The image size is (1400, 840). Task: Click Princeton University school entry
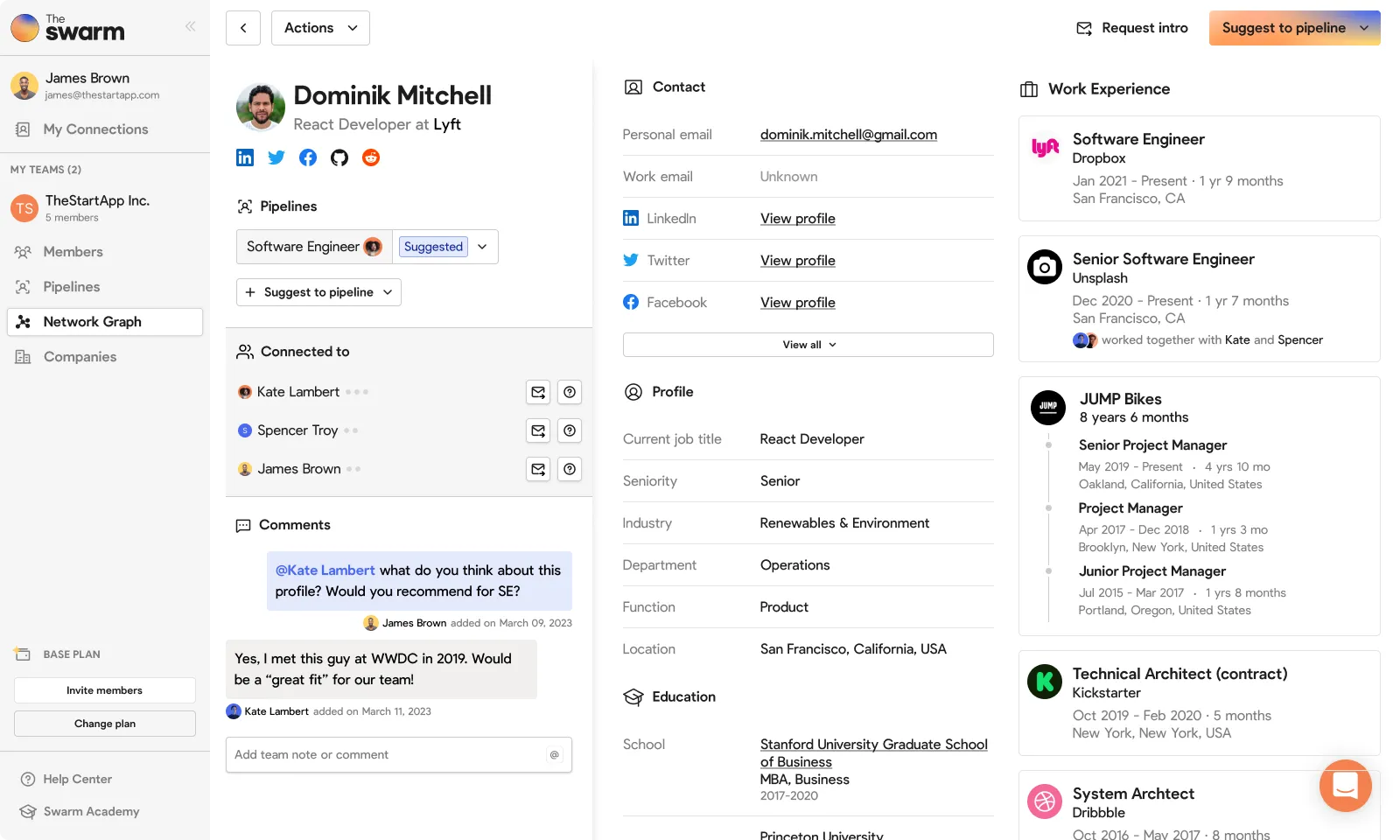[x=822, y=835]
